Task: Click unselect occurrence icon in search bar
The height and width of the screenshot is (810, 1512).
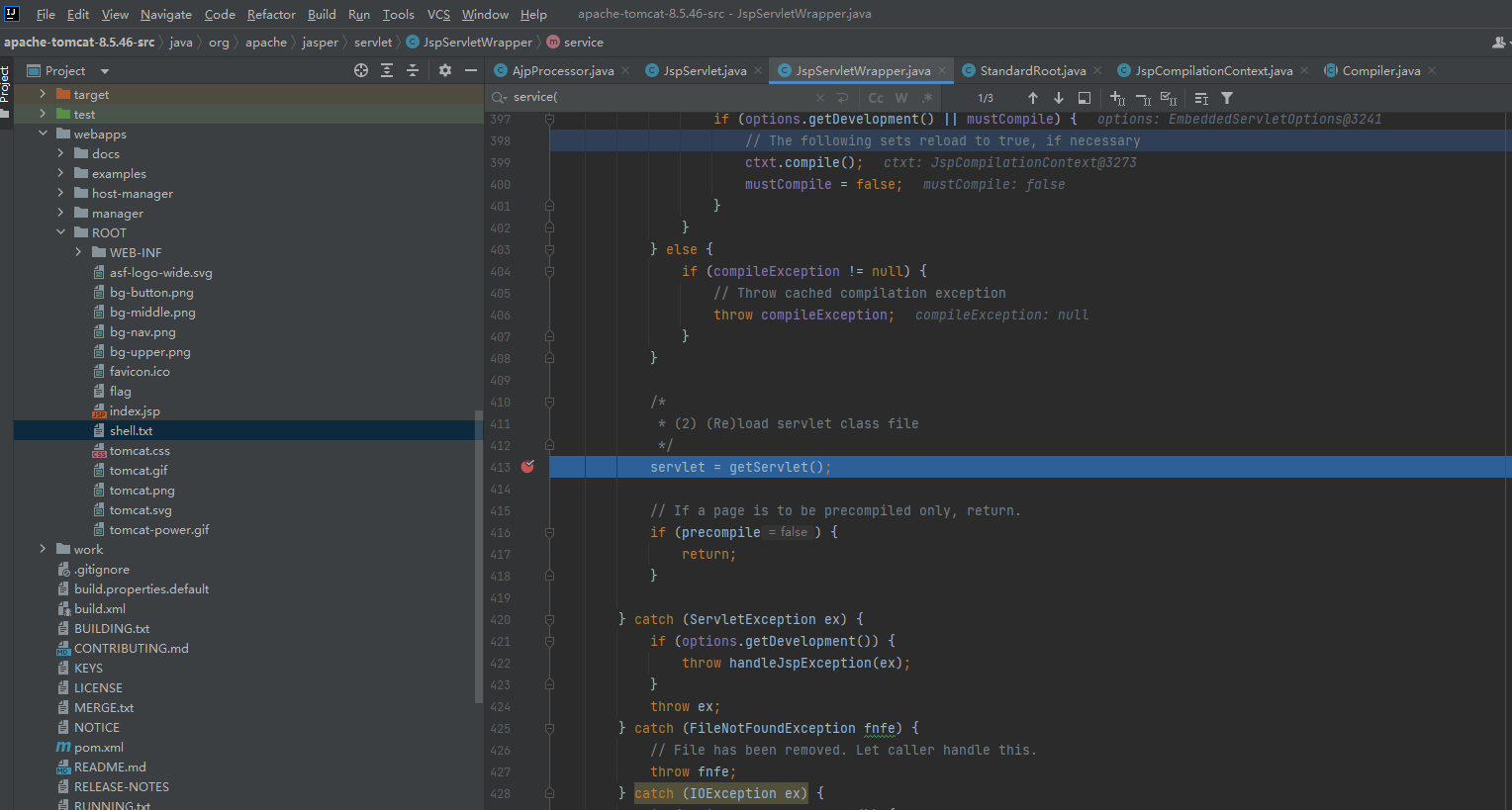Action: click(x=1144, y=98)
